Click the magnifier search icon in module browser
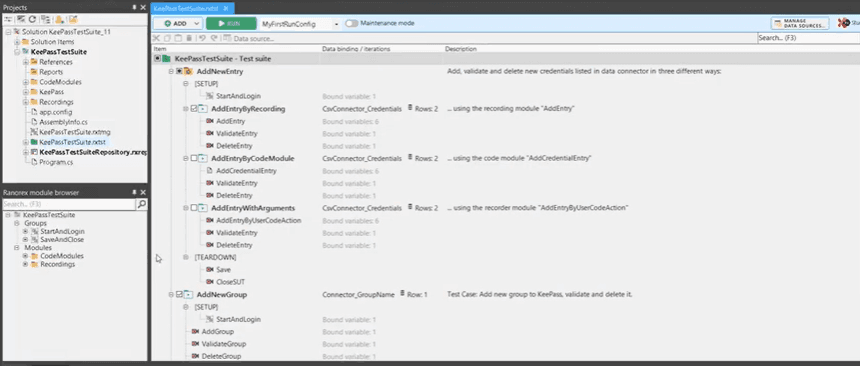This screenshot has width=860, height=366. tap(142, 204)
